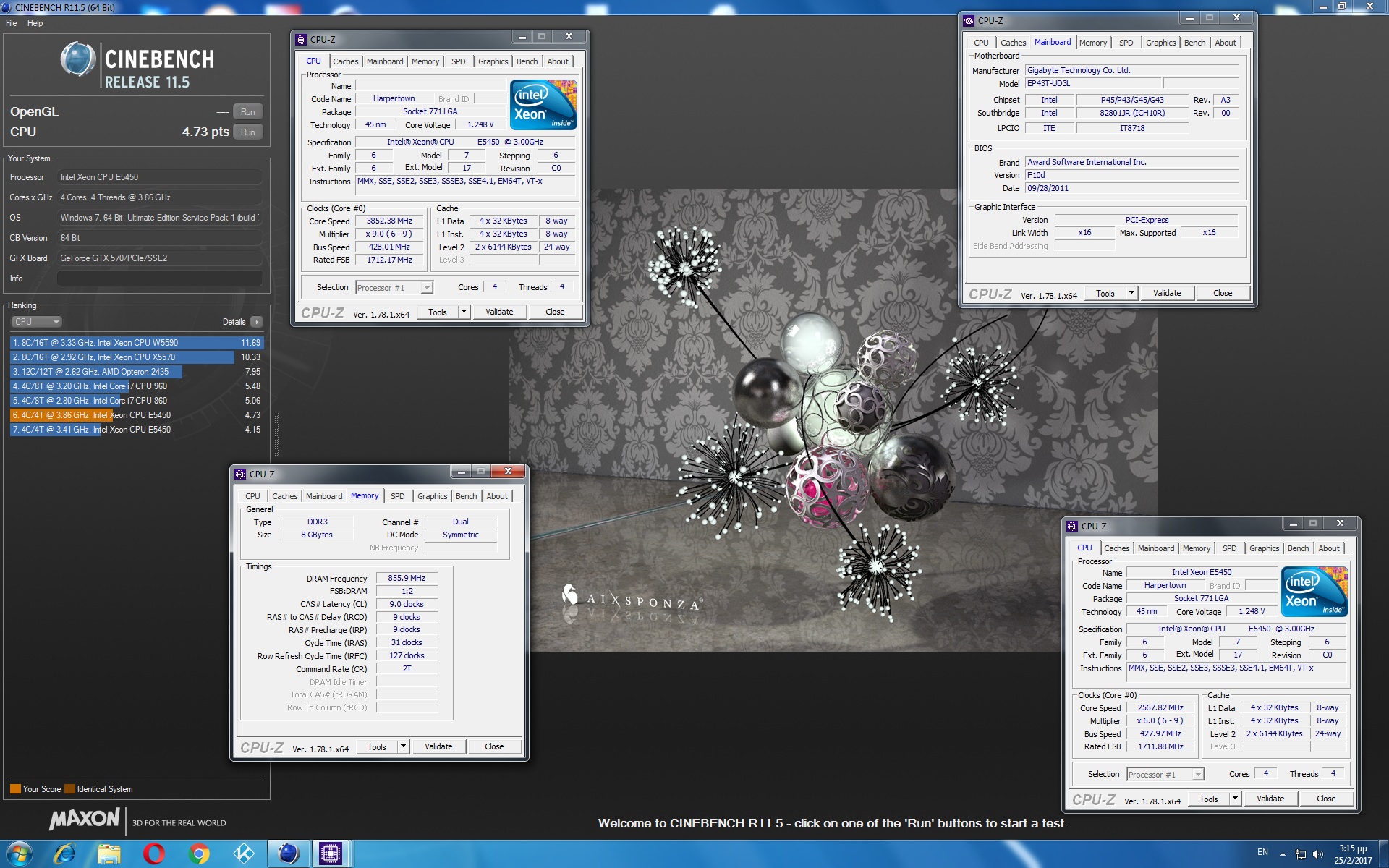1389x868 pixels.
Task: Open Google Chrome from taskbar
Action: pos(199,854)
